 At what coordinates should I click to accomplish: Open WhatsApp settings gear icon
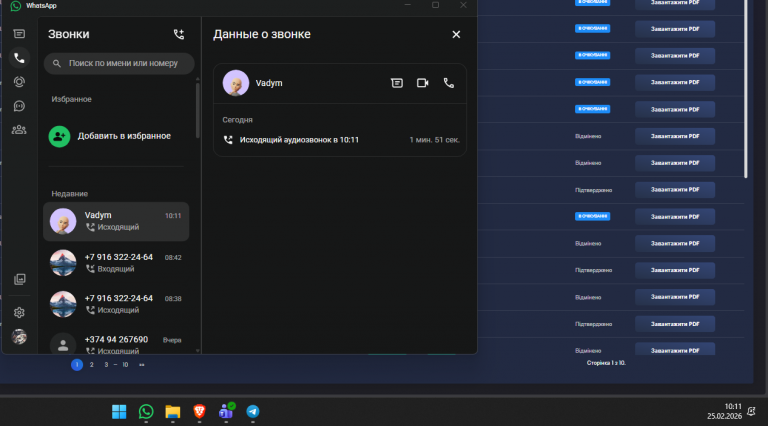[19, 312]
